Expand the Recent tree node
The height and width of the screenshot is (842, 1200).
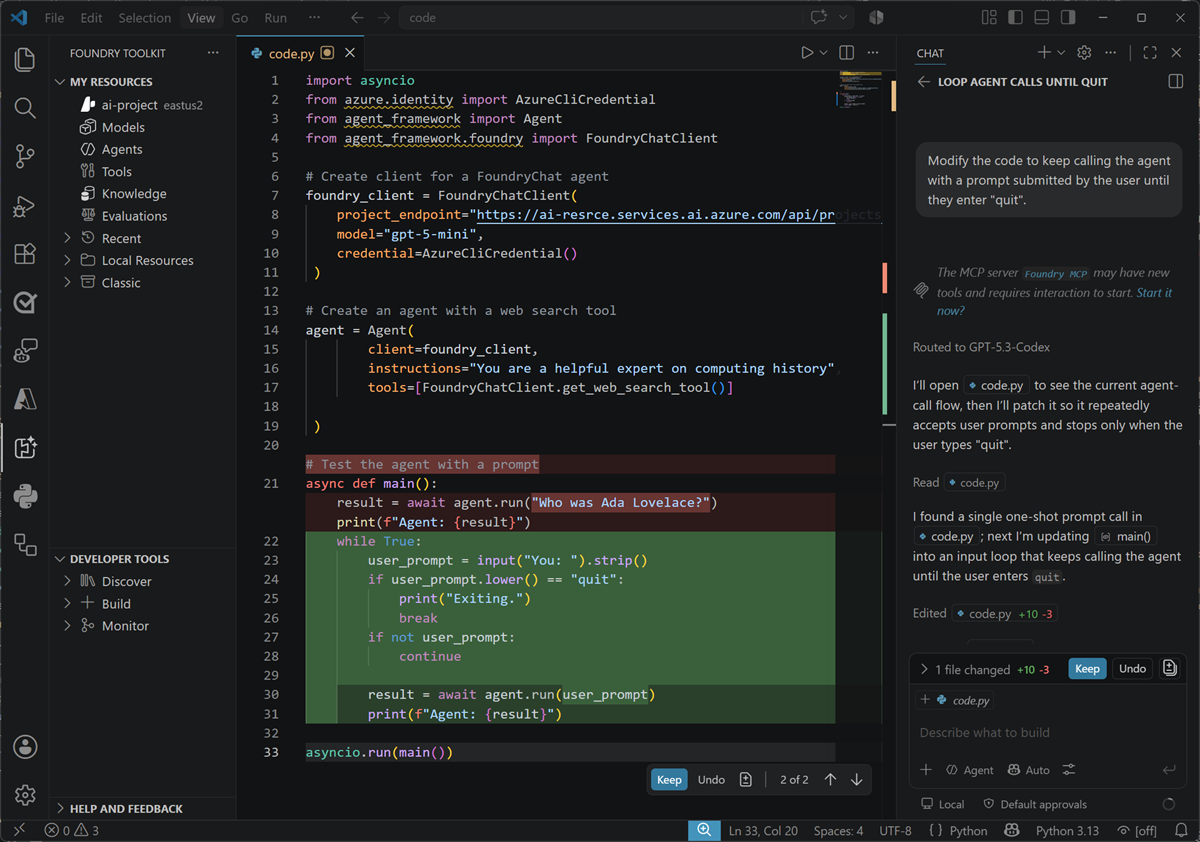pos(68,238)
